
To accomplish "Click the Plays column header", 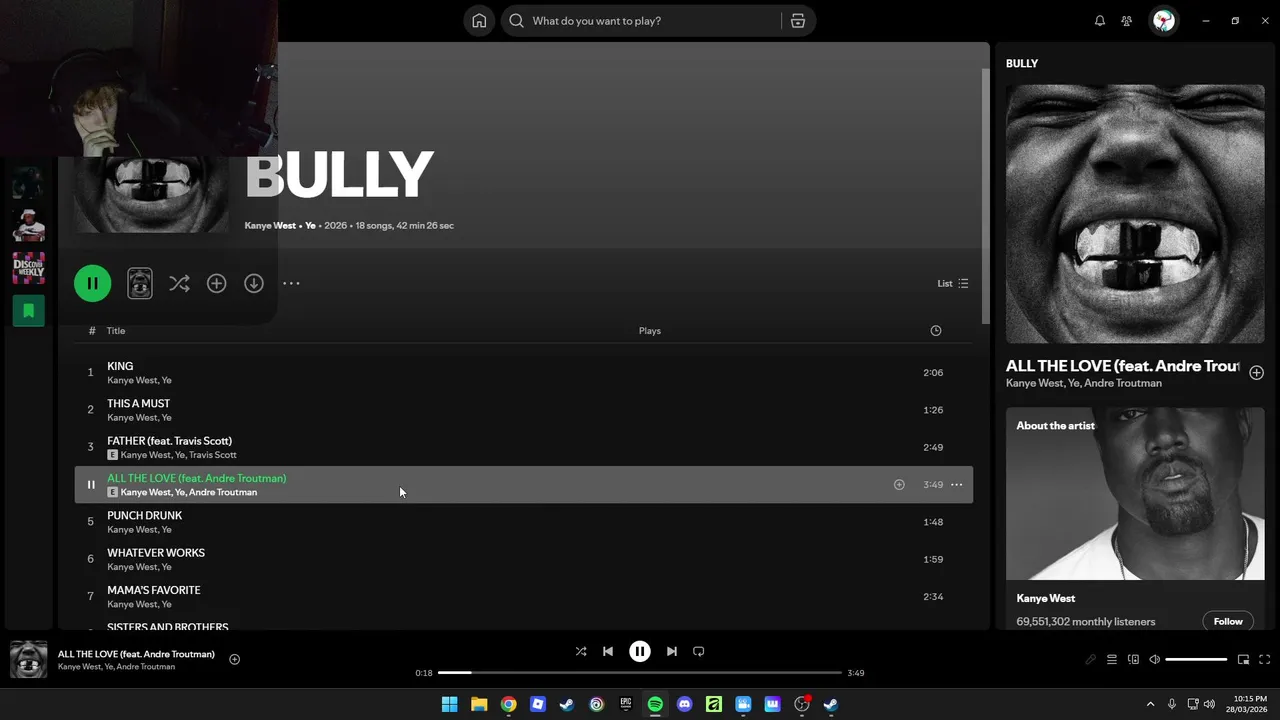I will click(650, 331).
